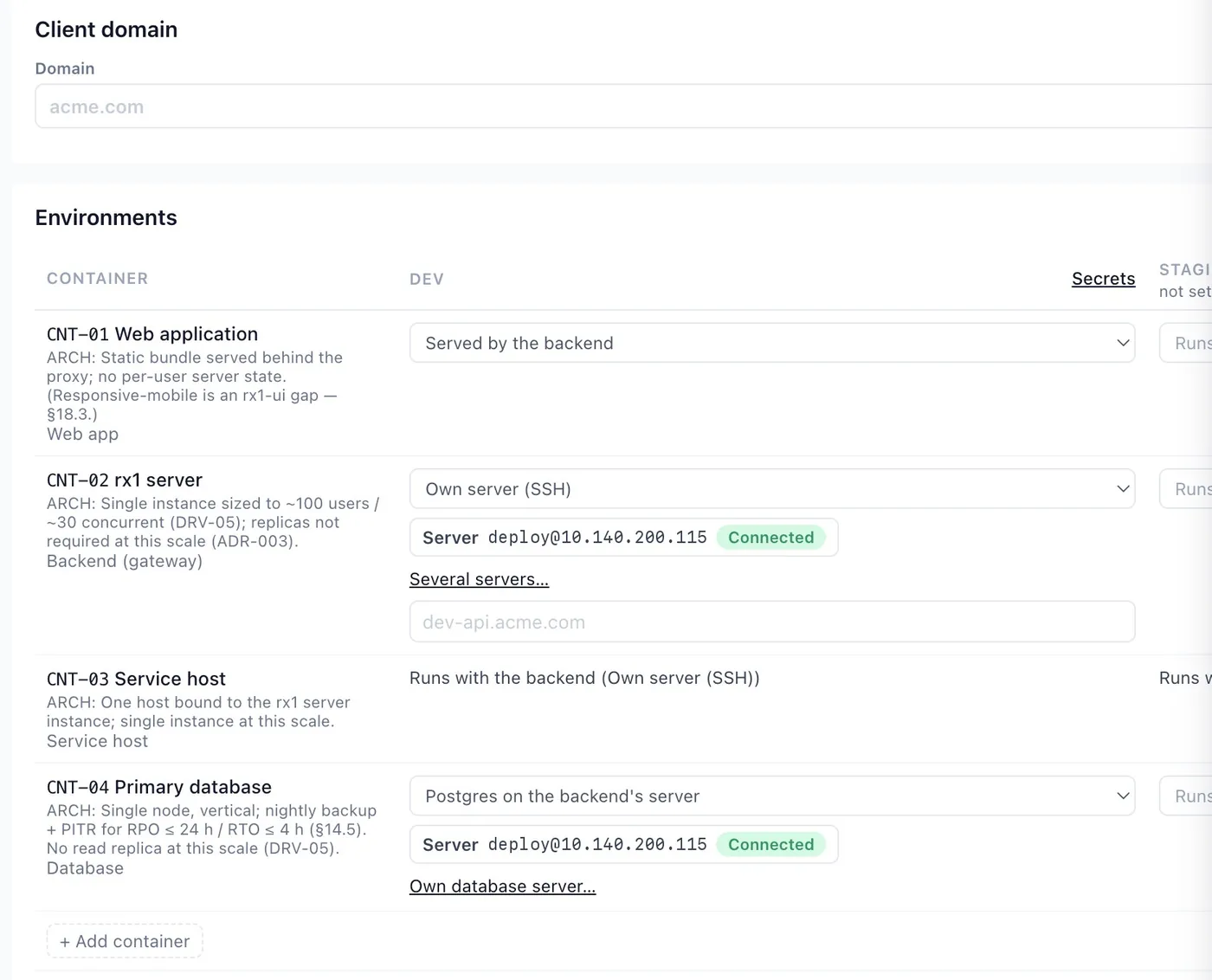The height and width of the screenshot is (980, 1212).
Task: Expand the Primary database Postgres hosting dropdown
Action: pos(771,796)
